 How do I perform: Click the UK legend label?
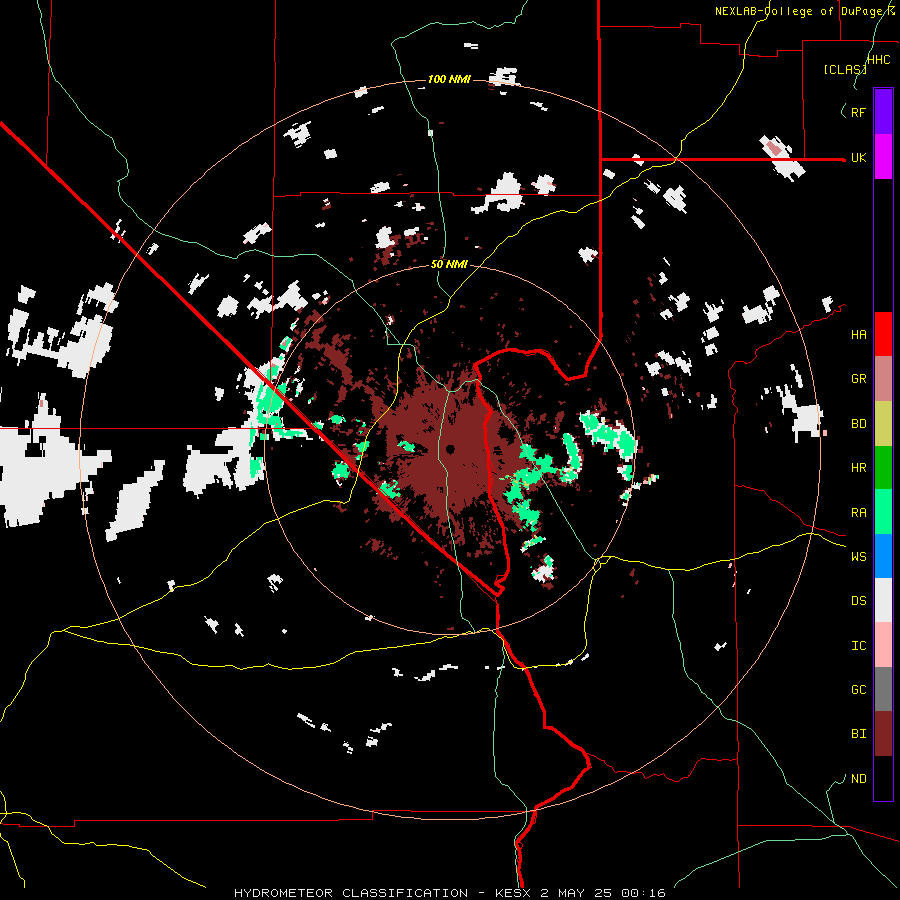858,157
